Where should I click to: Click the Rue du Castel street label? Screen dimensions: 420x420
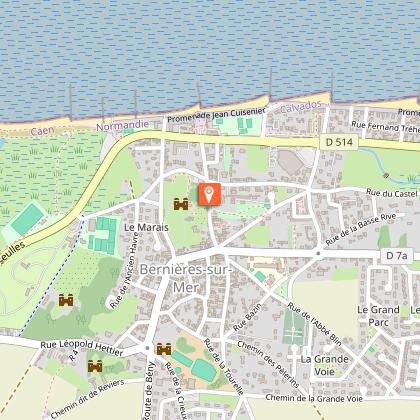tap(392, 193)
